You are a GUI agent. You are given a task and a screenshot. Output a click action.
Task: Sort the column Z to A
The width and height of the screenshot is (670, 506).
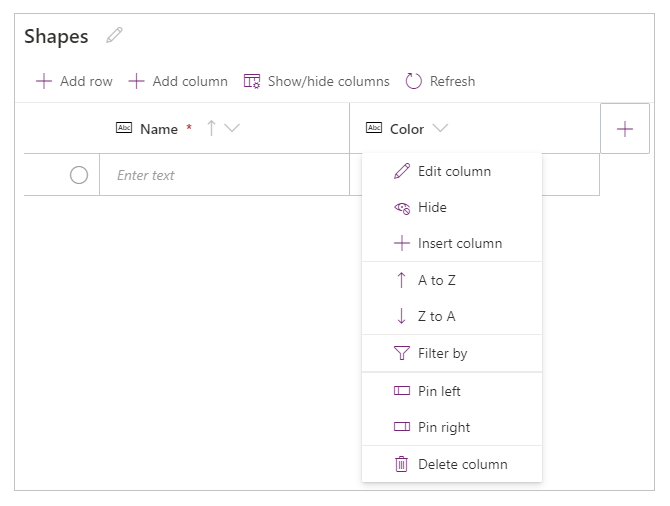(x=452, y=316)
